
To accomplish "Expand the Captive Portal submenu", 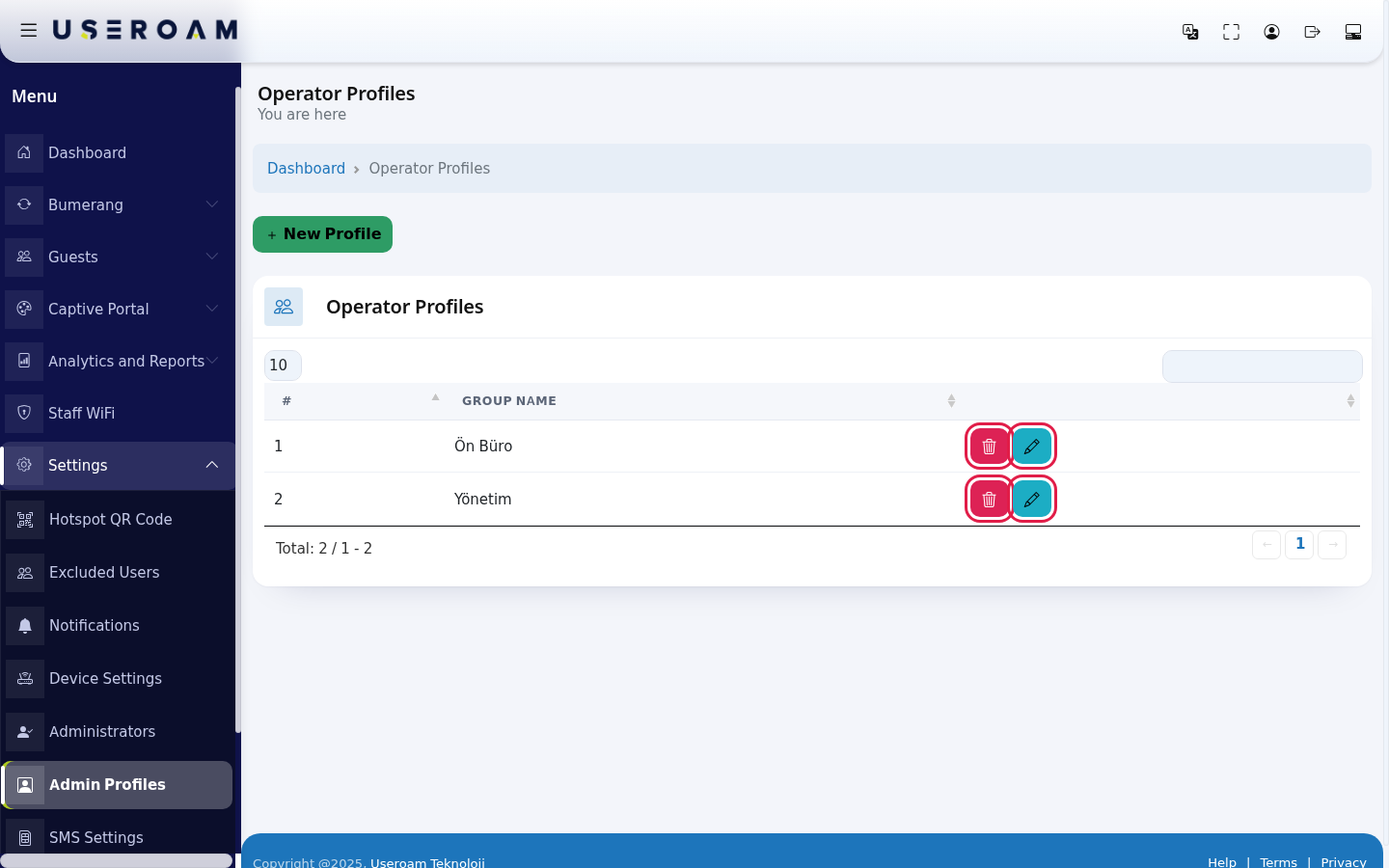I will (x=212, y=309).
